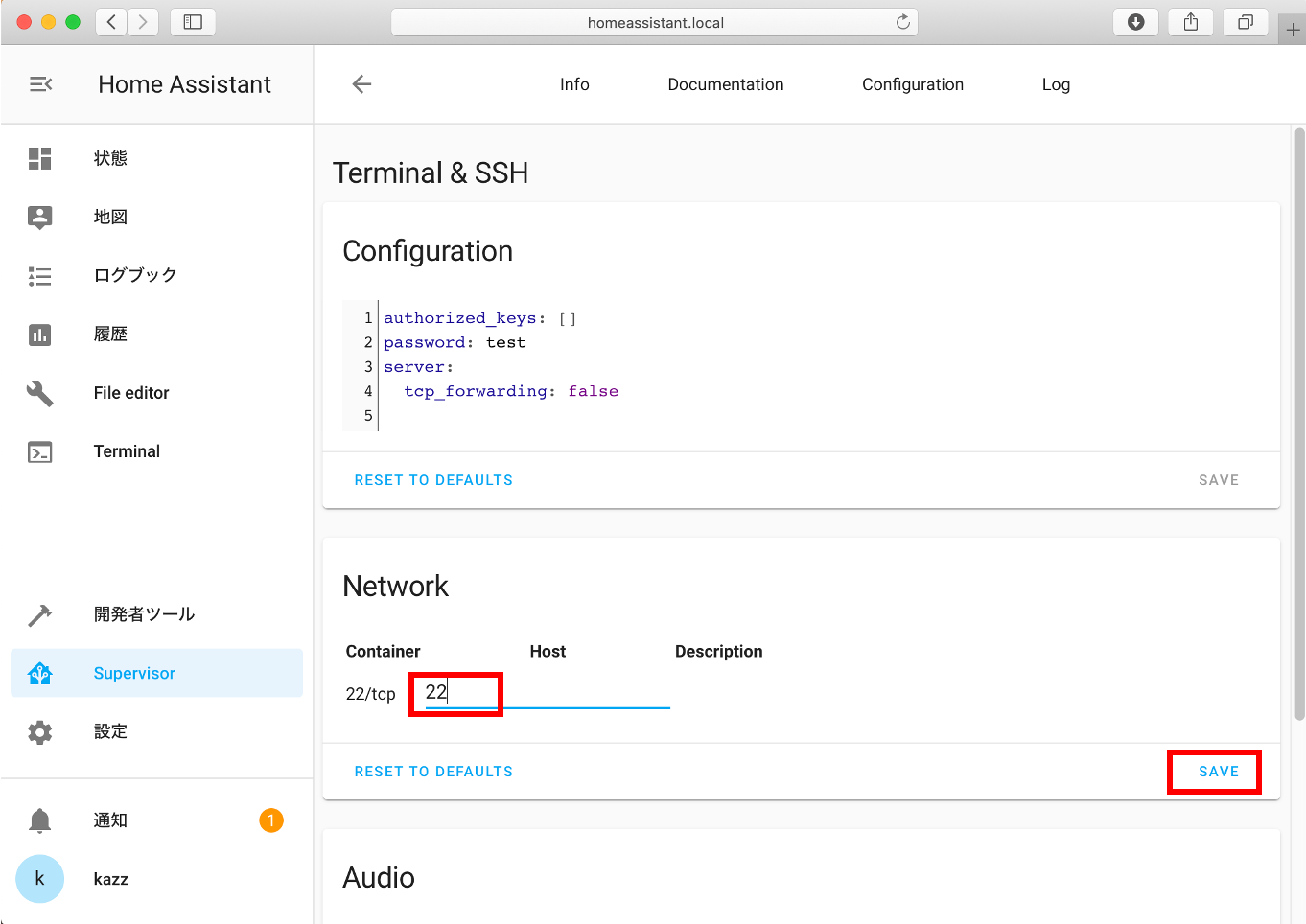
Task: Open the 通知 bell icon
Action: click(39, 820)
